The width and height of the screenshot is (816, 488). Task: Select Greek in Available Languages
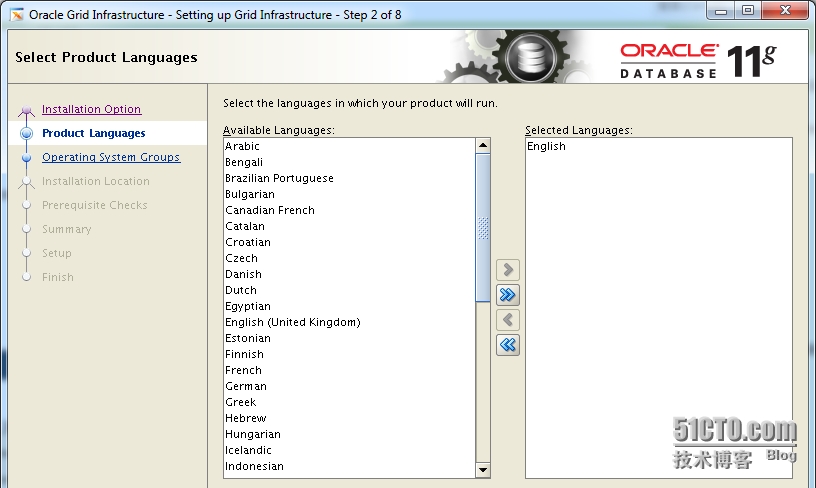pyautogui.click(x=349, y=402)
